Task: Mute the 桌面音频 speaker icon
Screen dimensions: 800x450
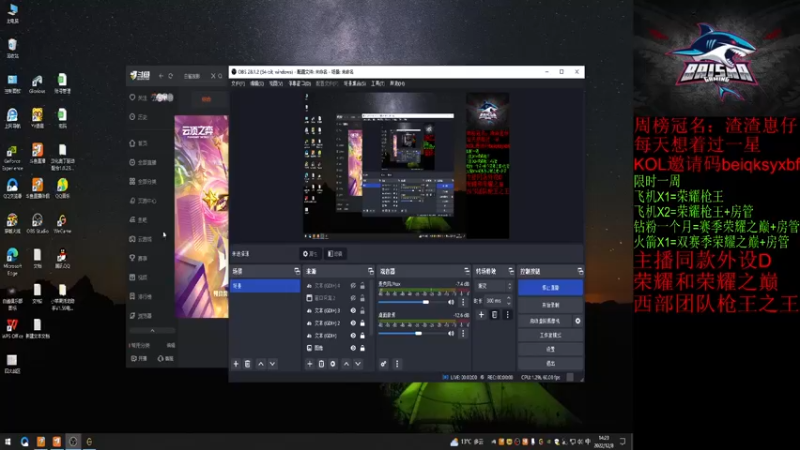Action: point(451,334)
